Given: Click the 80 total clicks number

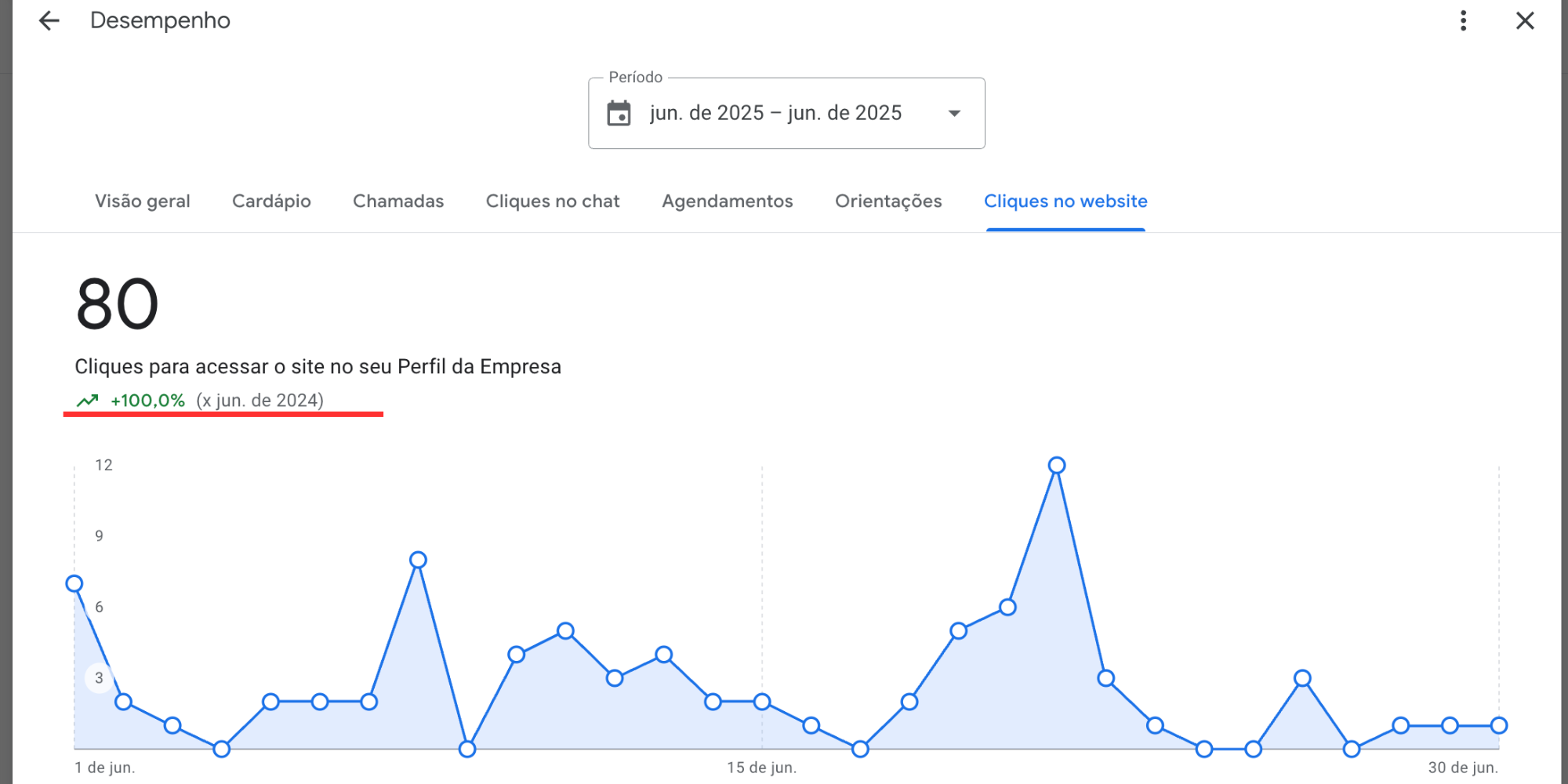Looking at the screenshot, I should tap(118, 305).
